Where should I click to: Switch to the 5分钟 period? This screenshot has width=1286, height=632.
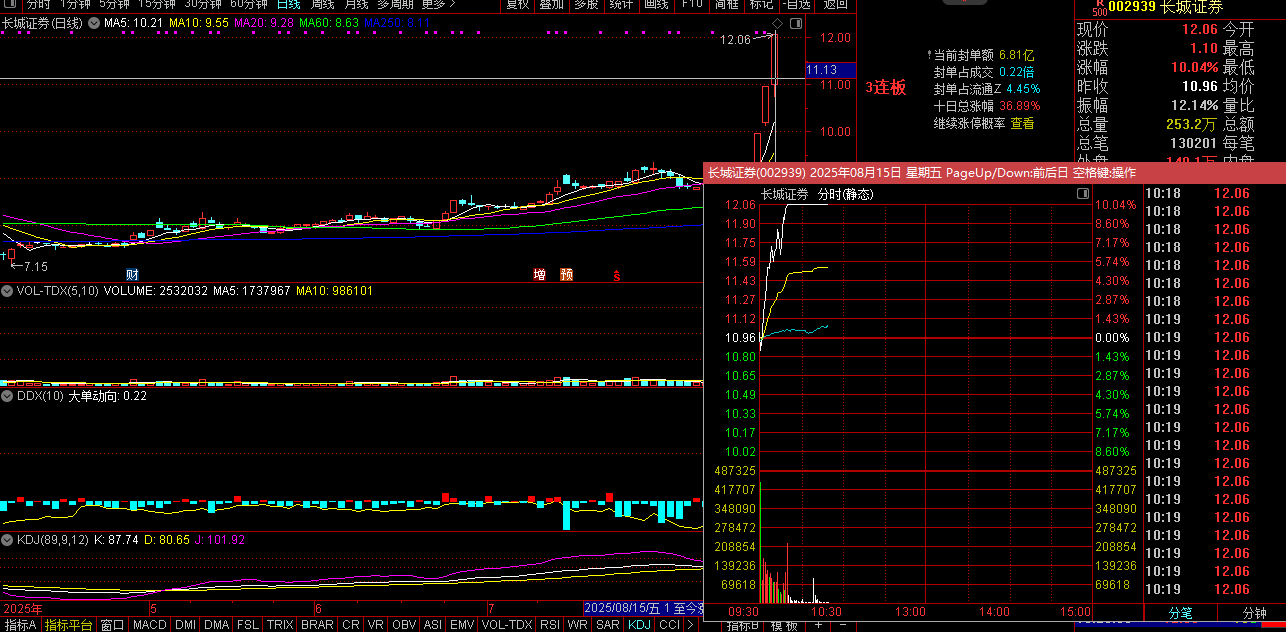click(x=114, y=4)
